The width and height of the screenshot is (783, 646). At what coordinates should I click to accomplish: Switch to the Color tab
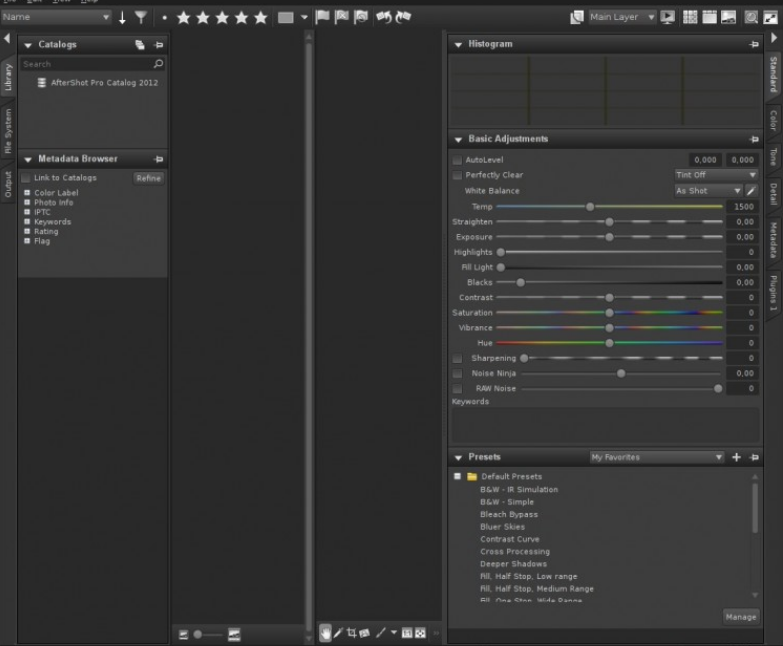coord(773,120)
